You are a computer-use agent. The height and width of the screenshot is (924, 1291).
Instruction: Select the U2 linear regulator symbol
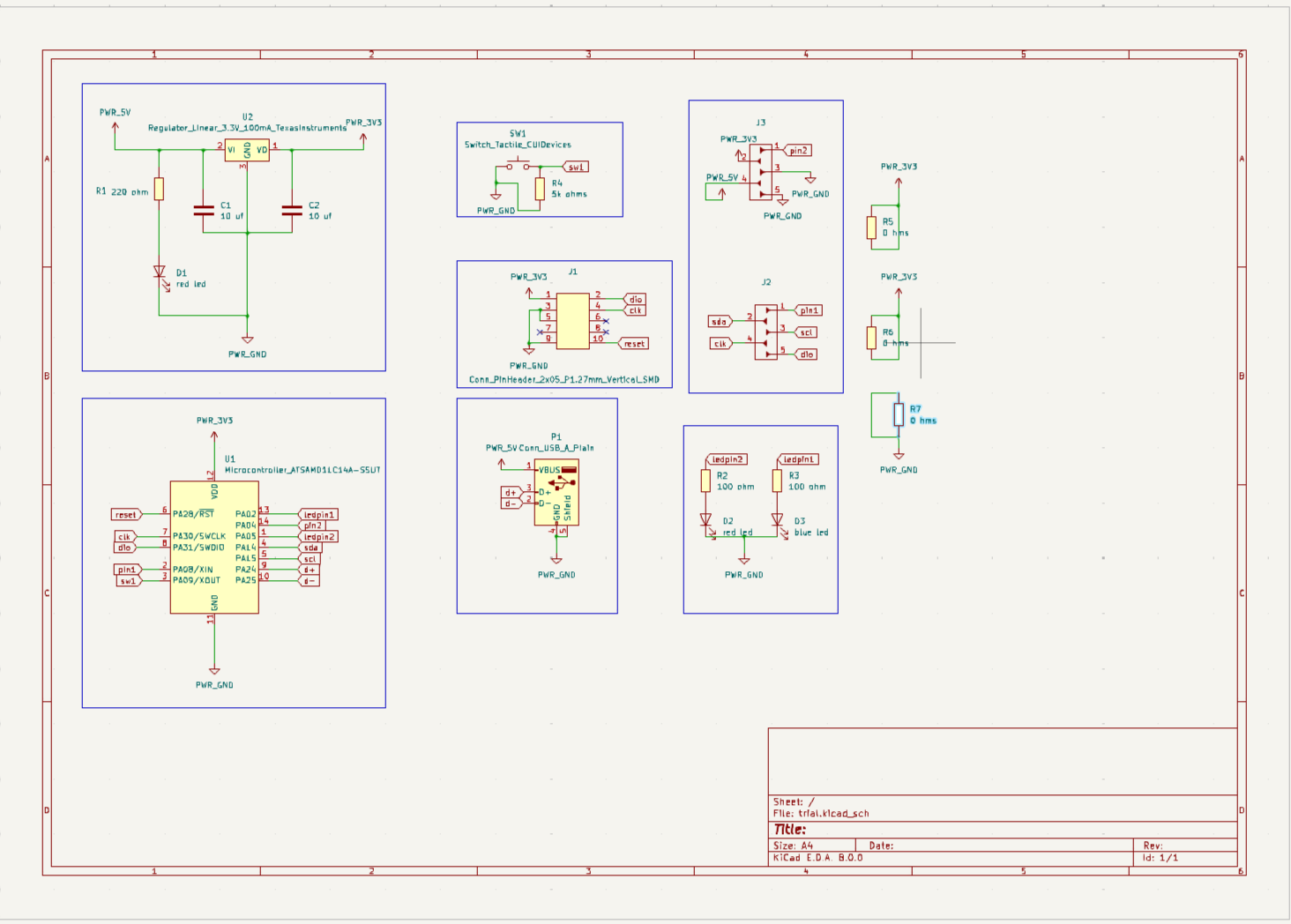pos(246,152)
